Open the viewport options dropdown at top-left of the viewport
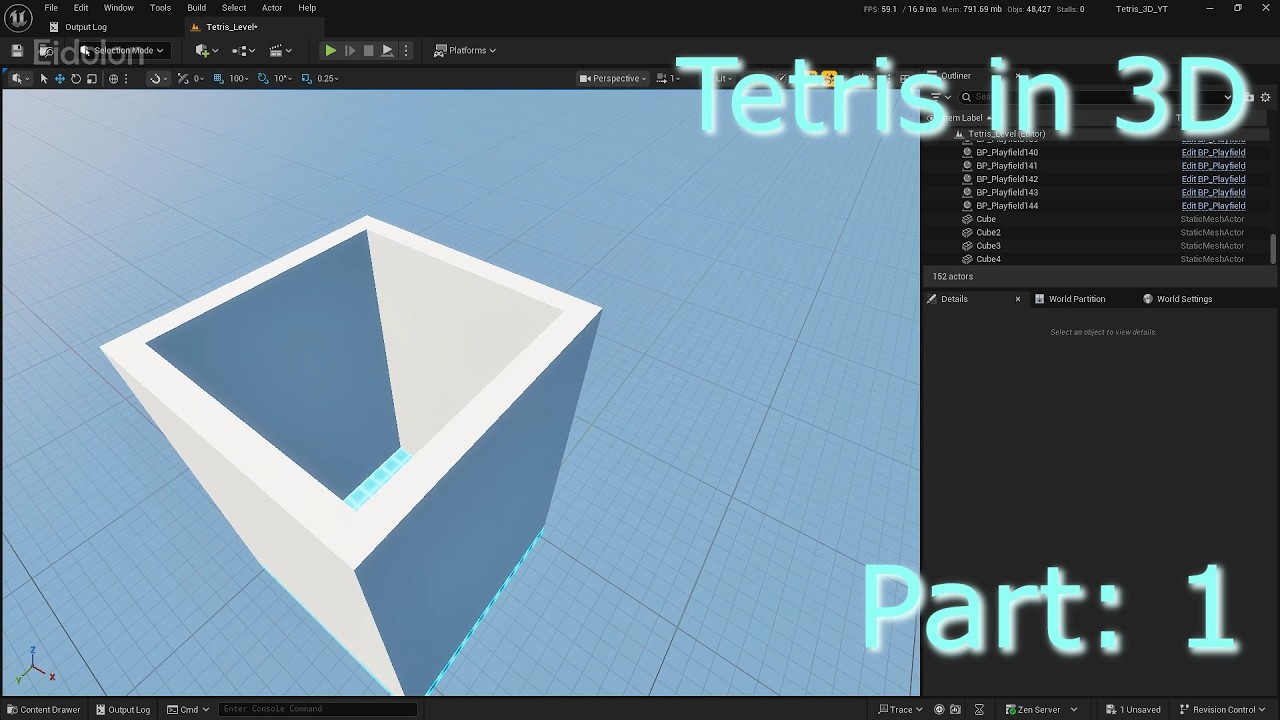The width and height of the screenshot is (1280, 720). pyautogui.click(x=20, y=78)
